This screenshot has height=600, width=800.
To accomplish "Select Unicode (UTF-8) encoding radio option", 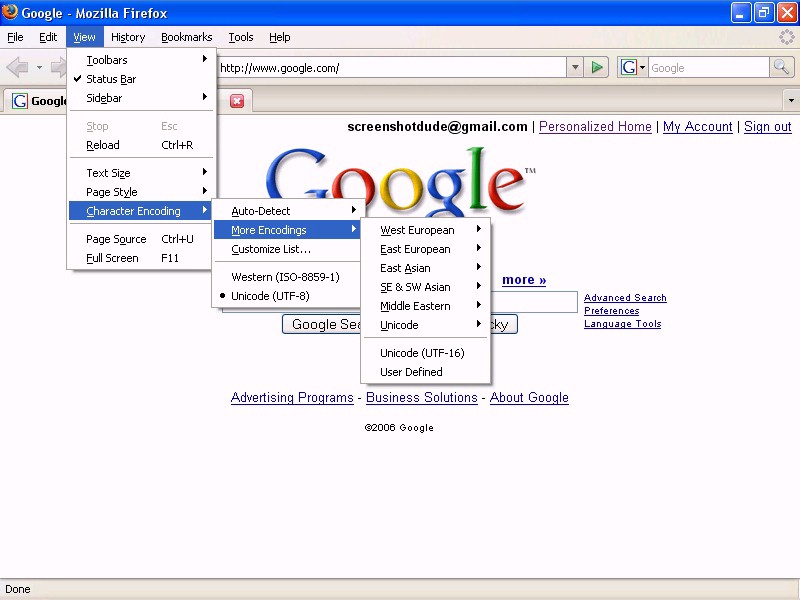I will click(270, 296).
